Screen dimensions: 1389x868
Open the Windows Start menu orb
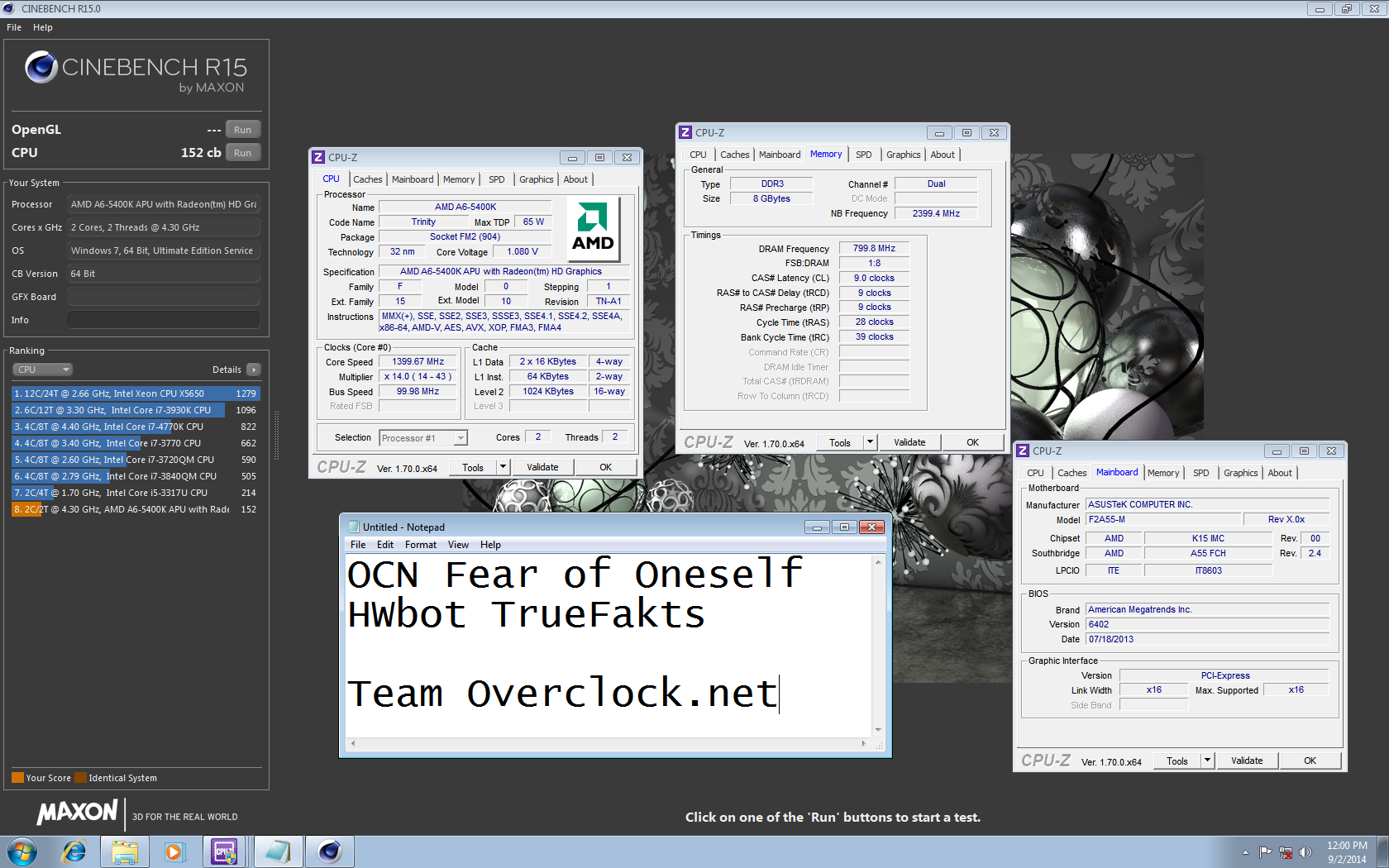point(22,851)
